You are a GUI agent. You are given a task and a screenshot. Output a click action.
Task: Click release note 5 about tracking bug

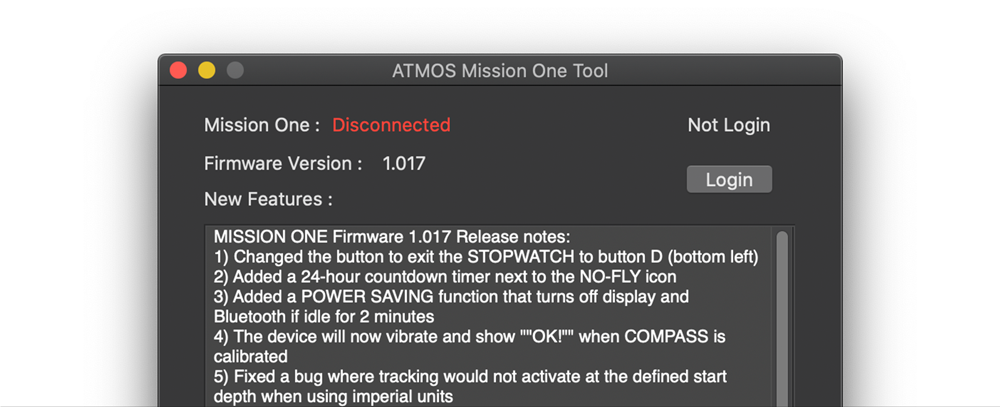471,386
